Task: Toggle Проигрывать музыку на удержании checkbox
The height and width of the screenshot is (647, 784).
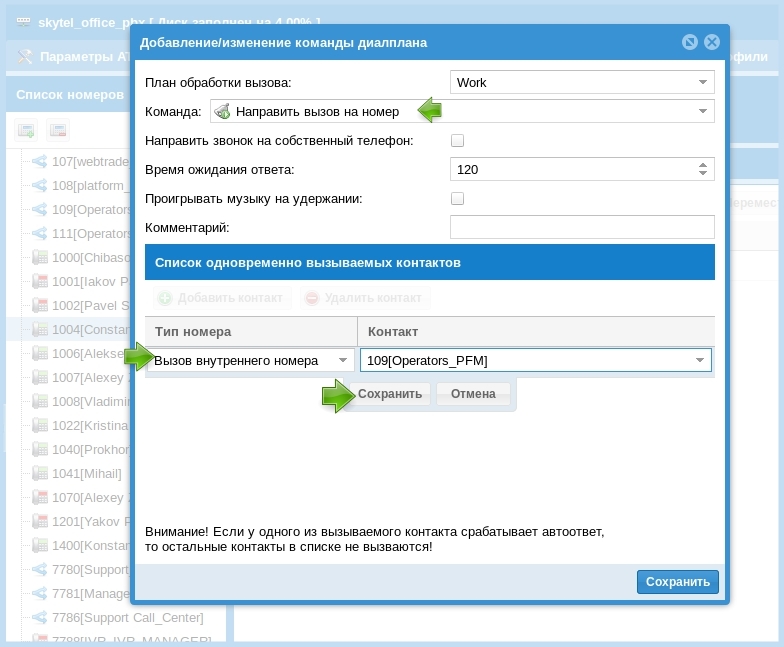Action: coord(458,199)
